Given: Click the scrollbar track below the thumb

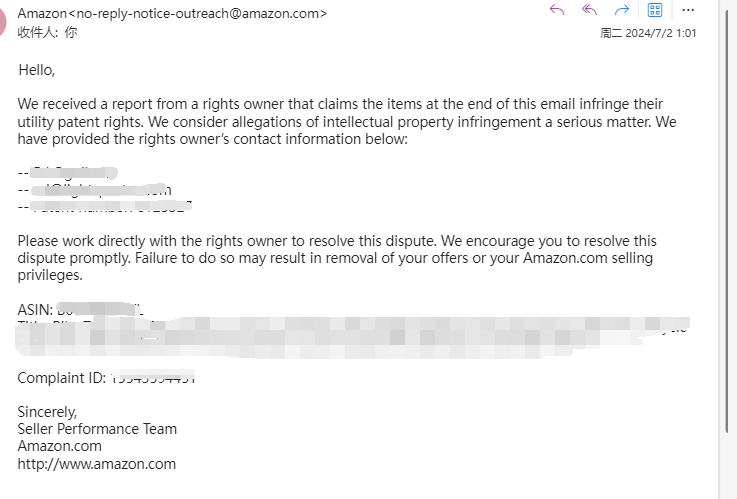Looking at the screenshot, I should 729,465.
